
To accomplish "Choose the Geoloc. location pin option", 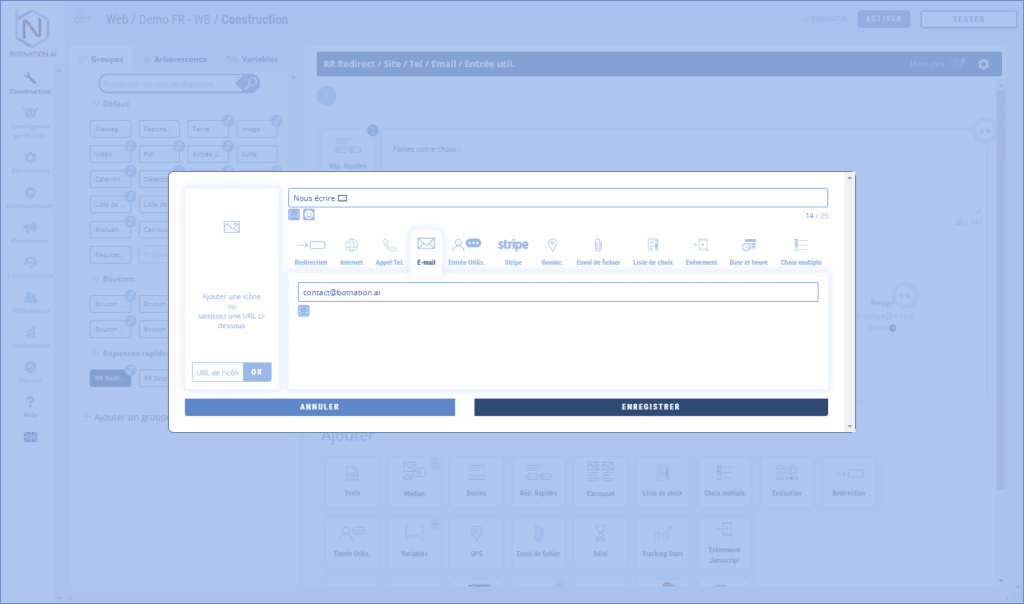I will tap(552, 250).
